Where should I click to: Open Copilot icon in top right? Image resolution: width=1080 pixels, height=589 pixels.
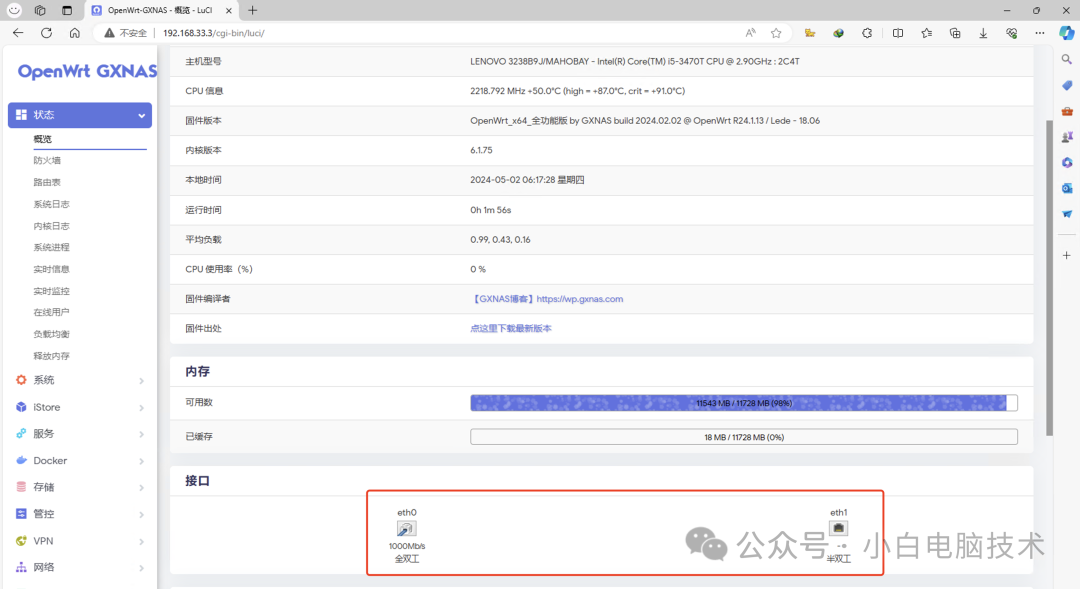coord(1066,33)
